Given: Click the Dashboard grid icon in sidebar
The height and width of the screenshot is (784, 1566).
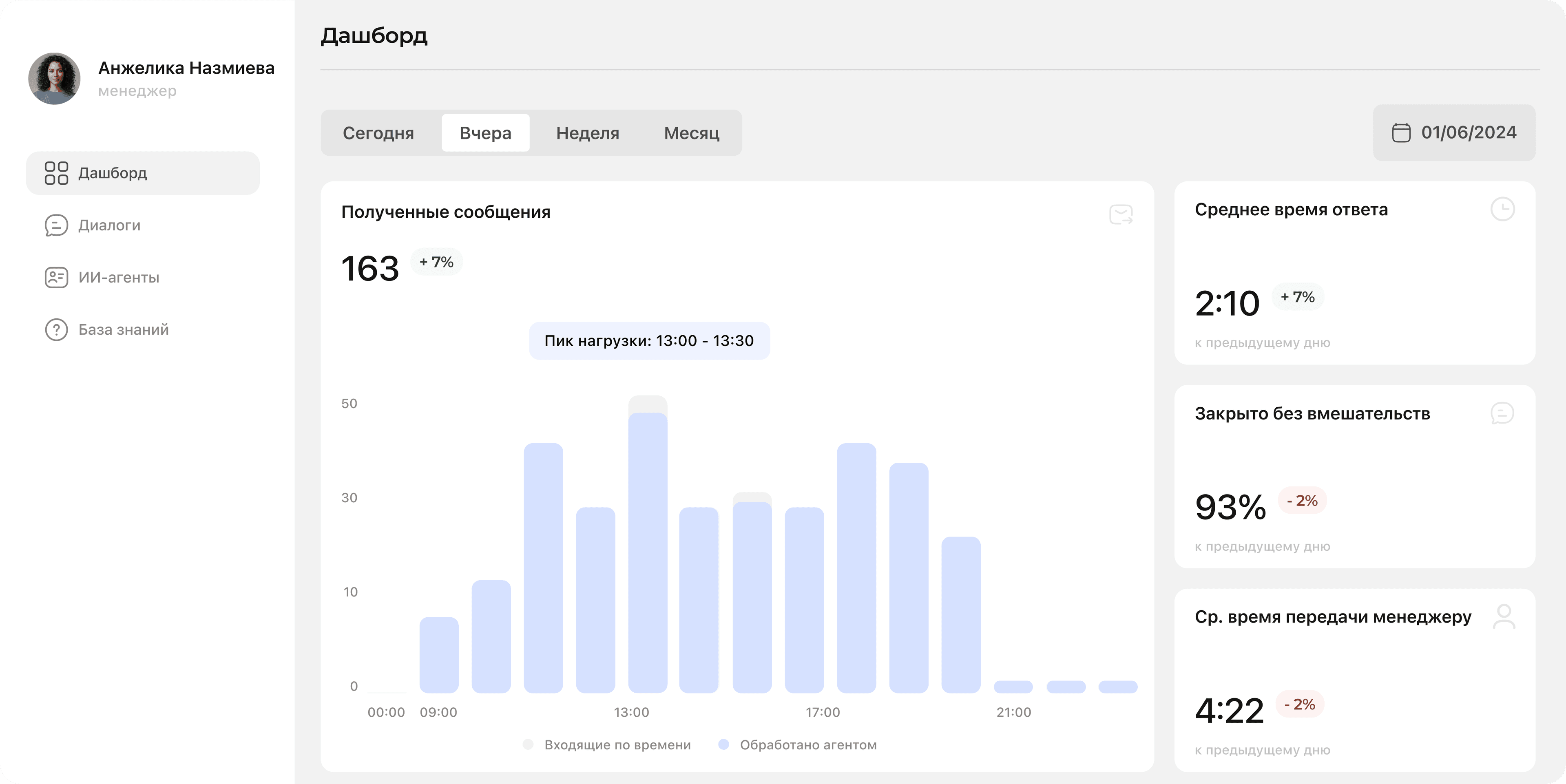Looking at the screenshot, I should coord(56,173).
